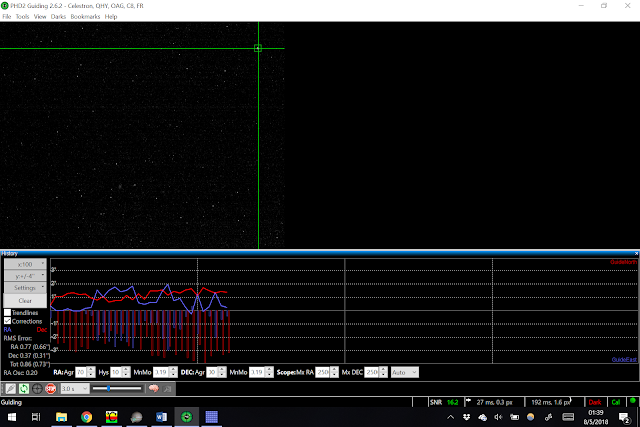This screenshot has height=427, width=640.
Task: Stop guiding with red STOP icon
Action: coord(51,389)
